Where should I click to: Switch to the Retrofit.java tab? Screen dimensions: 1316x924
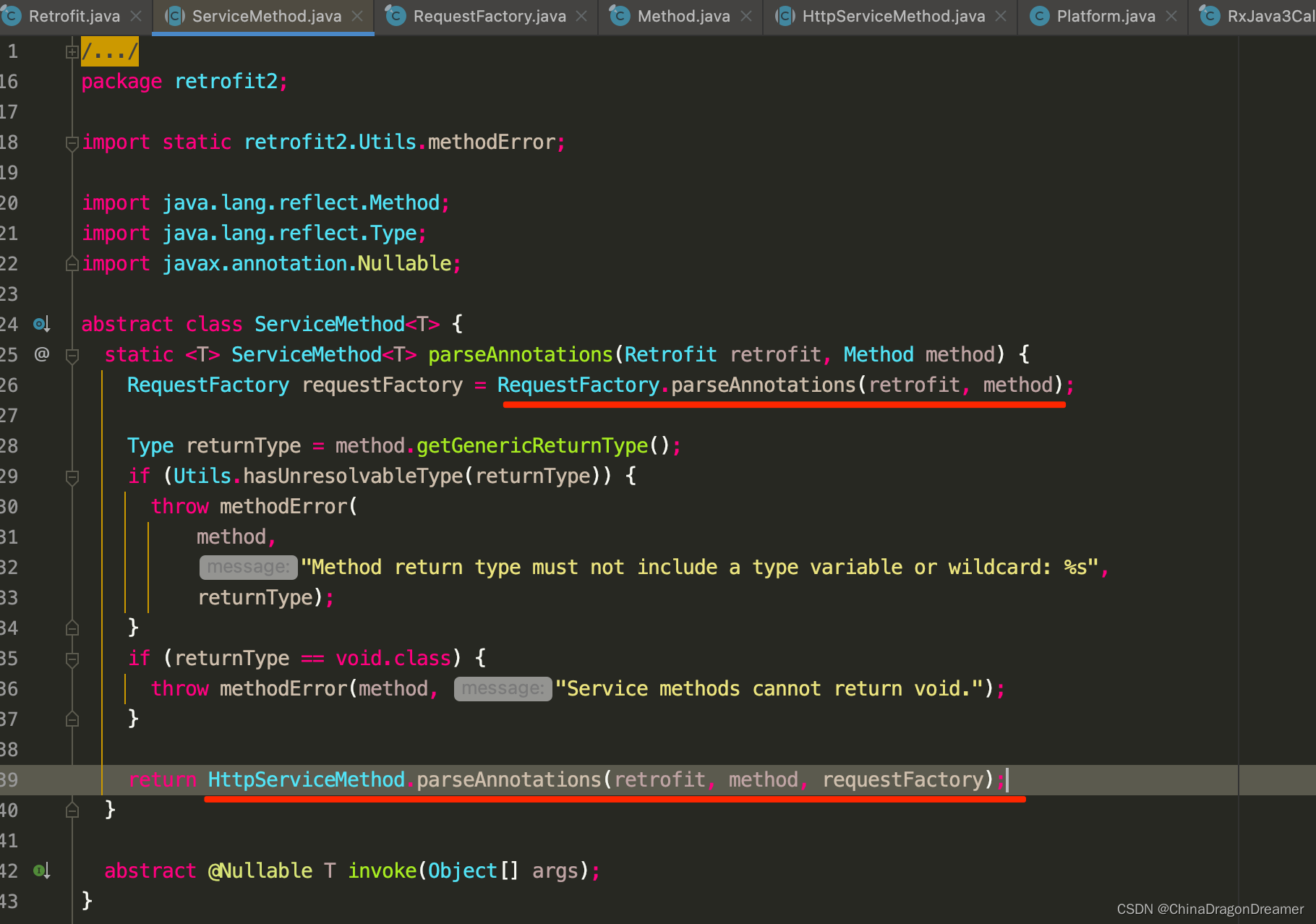(x=73, y=16)
